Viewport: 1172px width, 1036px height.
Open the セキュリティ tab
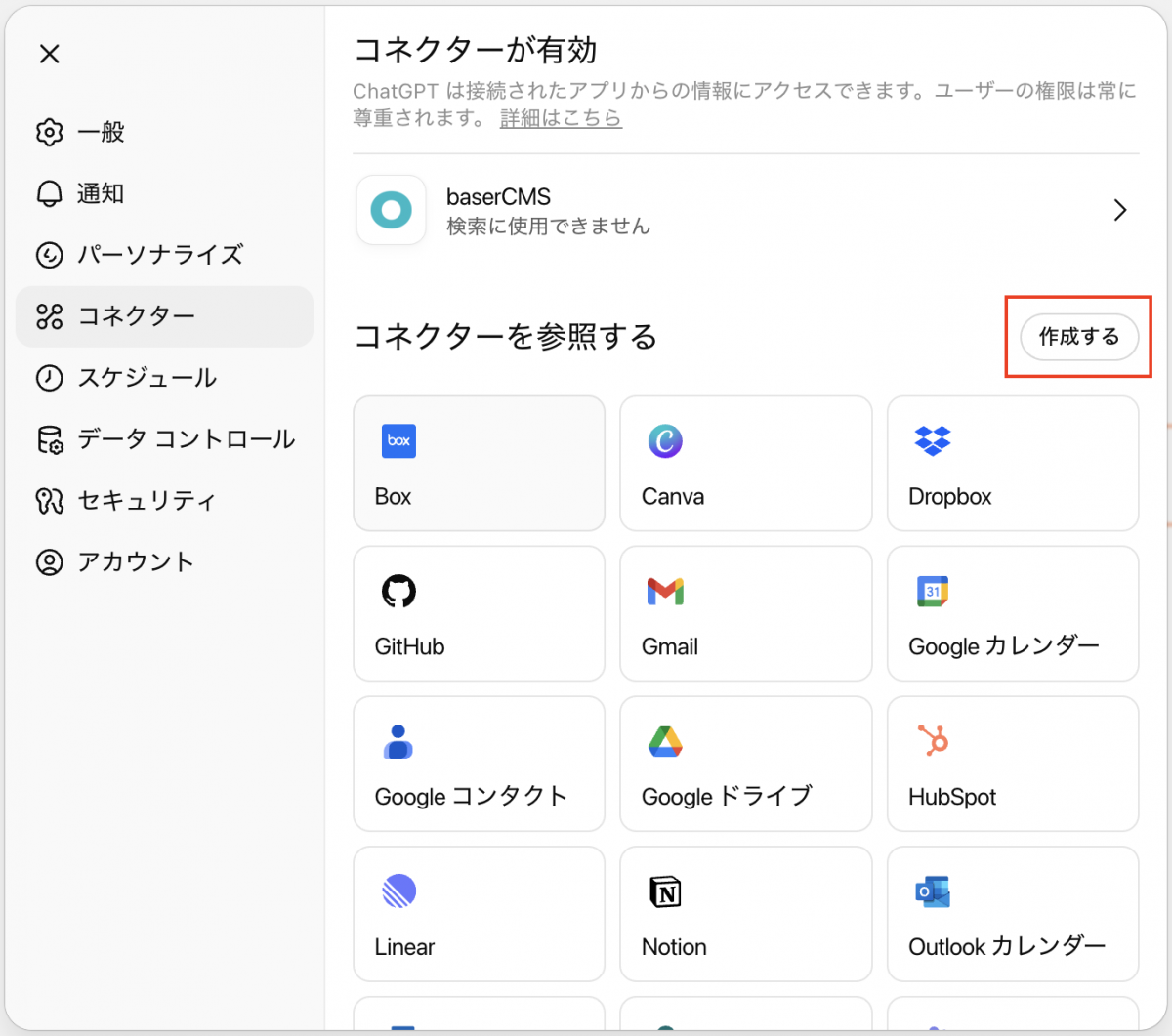pos(164,501)
